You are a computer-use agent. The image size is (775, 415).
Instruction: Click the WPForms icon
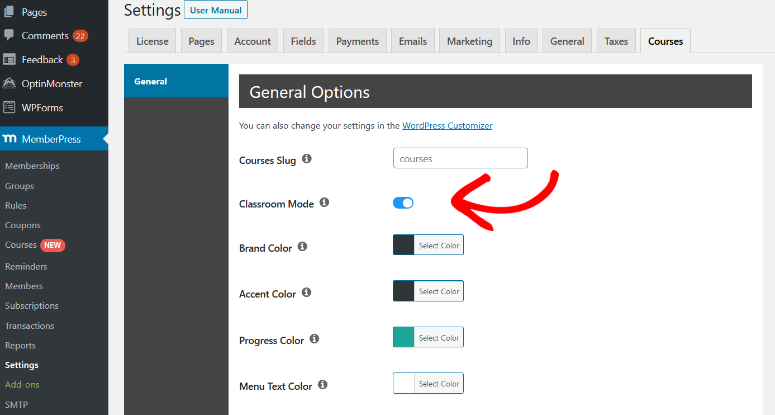click(9, 107)
